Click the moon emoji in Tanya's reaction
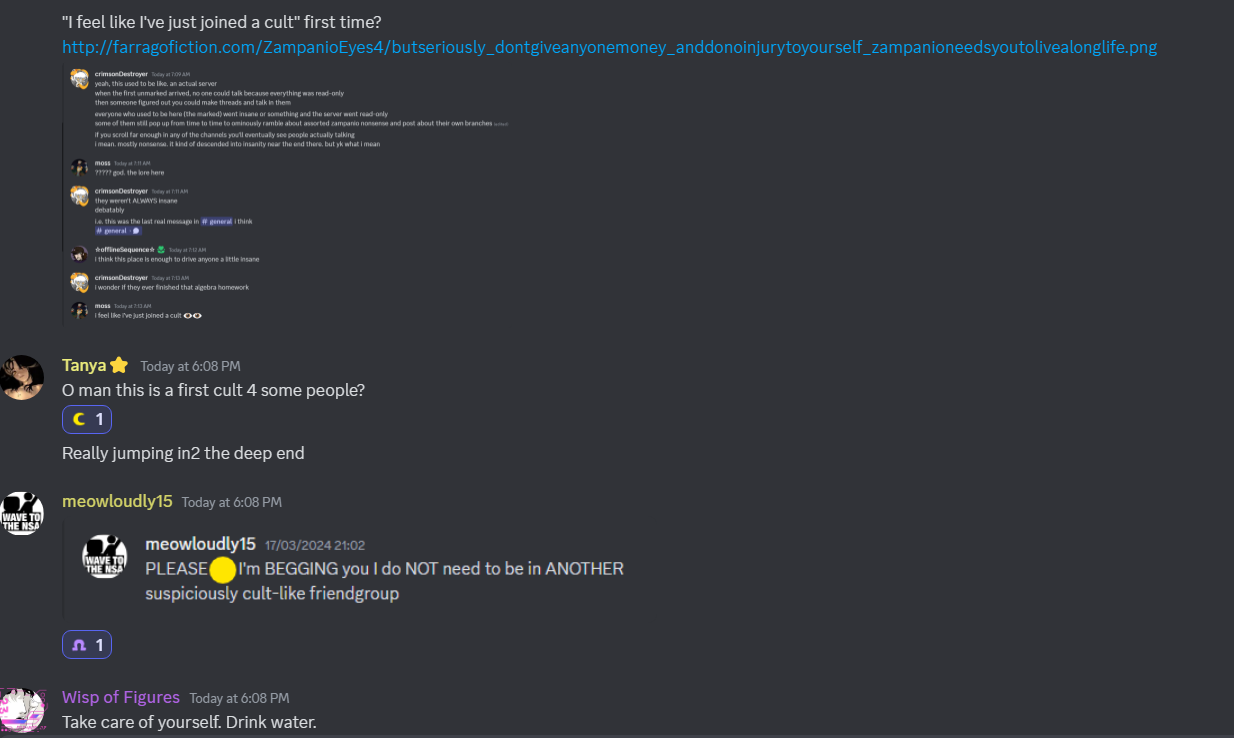Screen dimensions: 1234x738 [80, 419]
